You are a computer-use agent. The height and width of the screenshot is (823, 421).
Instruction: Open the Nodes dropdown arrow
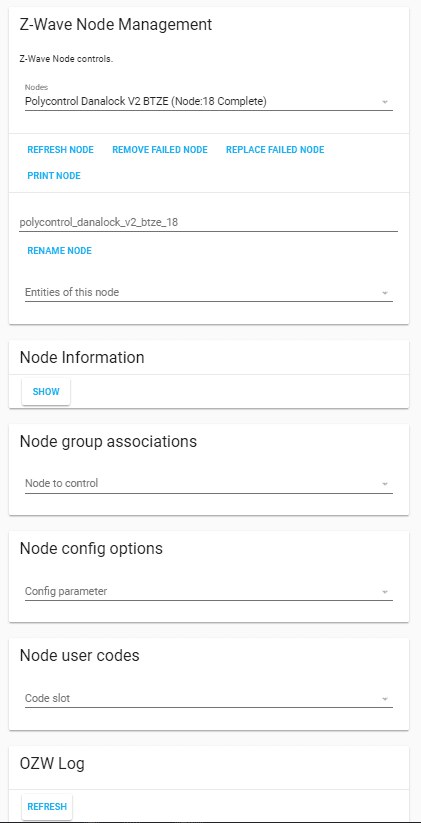(385, 102)
